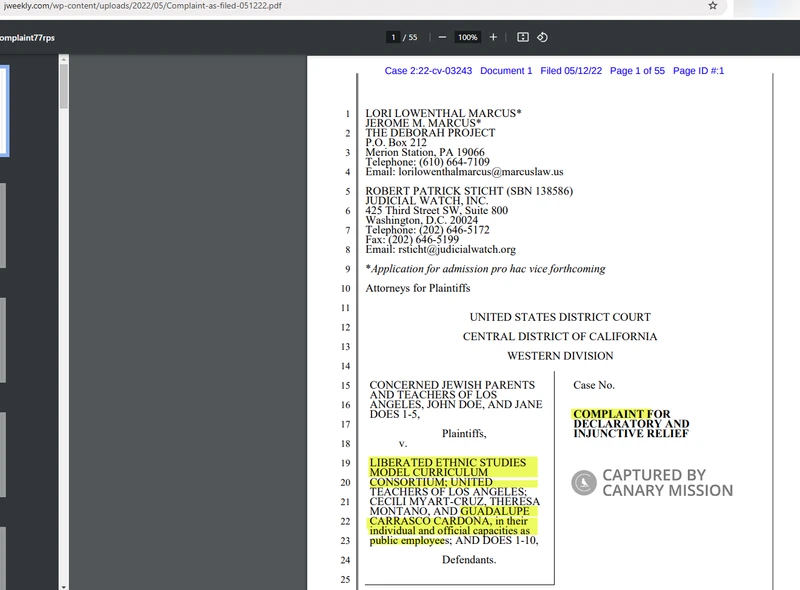The image size is (800, 590).
Task: Click 'Telephone: (610) 664-7109' line
Action: pyautogui.click(x=428, y=162)
